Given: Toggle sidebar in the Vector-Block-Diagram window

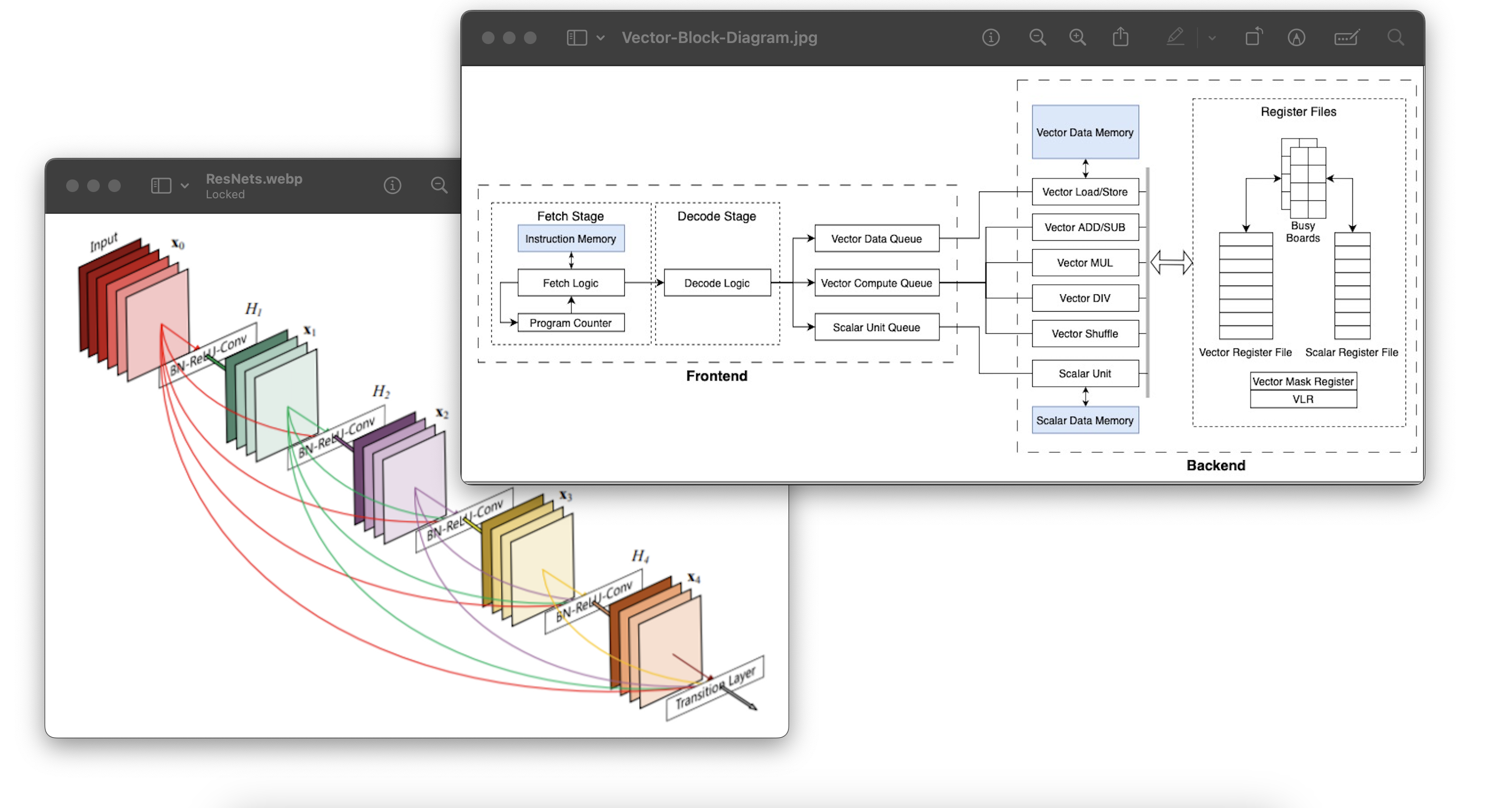Looking at the screenshot, I should click(576, 38).
